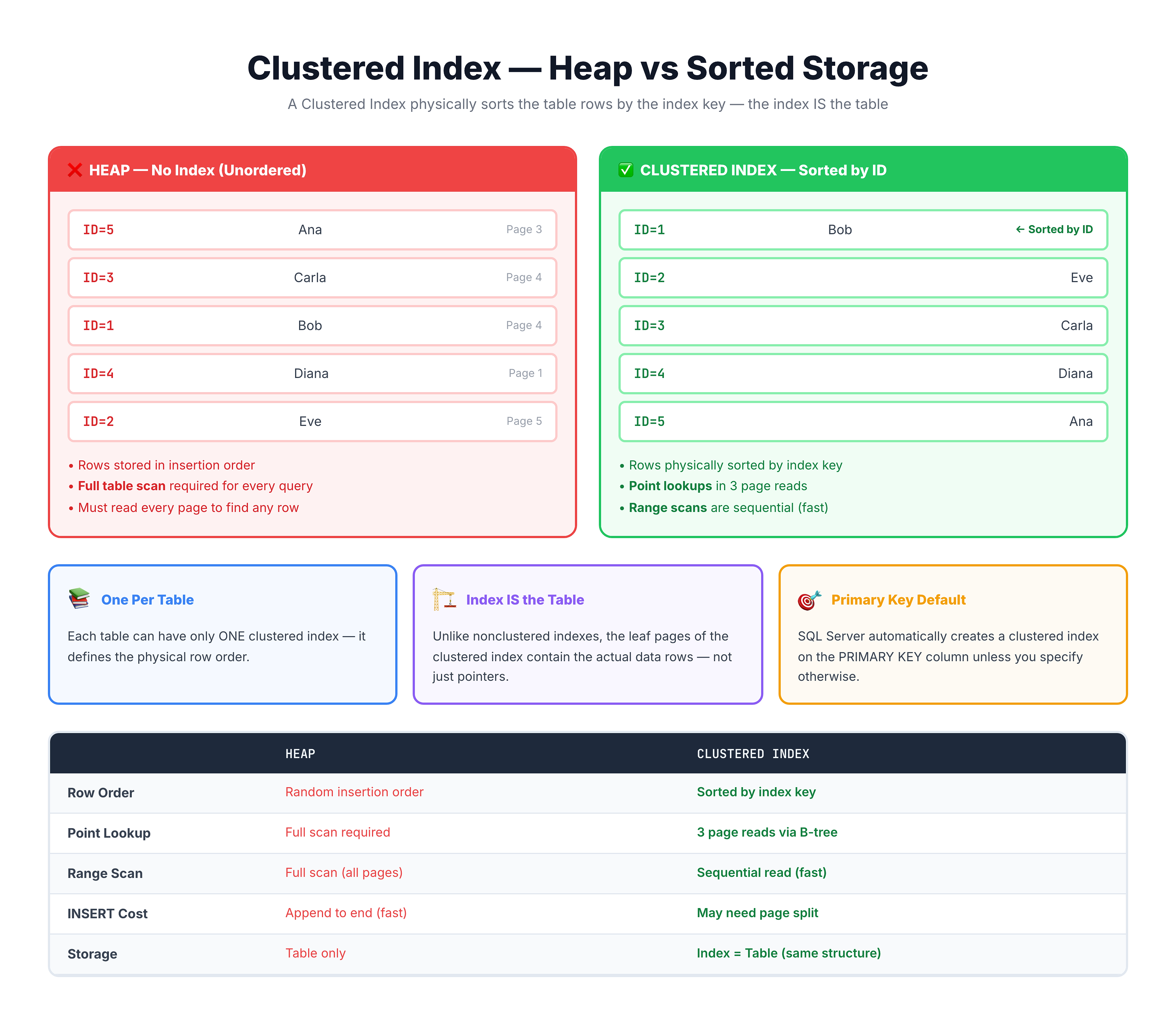
Task: Click the red X icon in HEAP header
Action: (75, 170)
